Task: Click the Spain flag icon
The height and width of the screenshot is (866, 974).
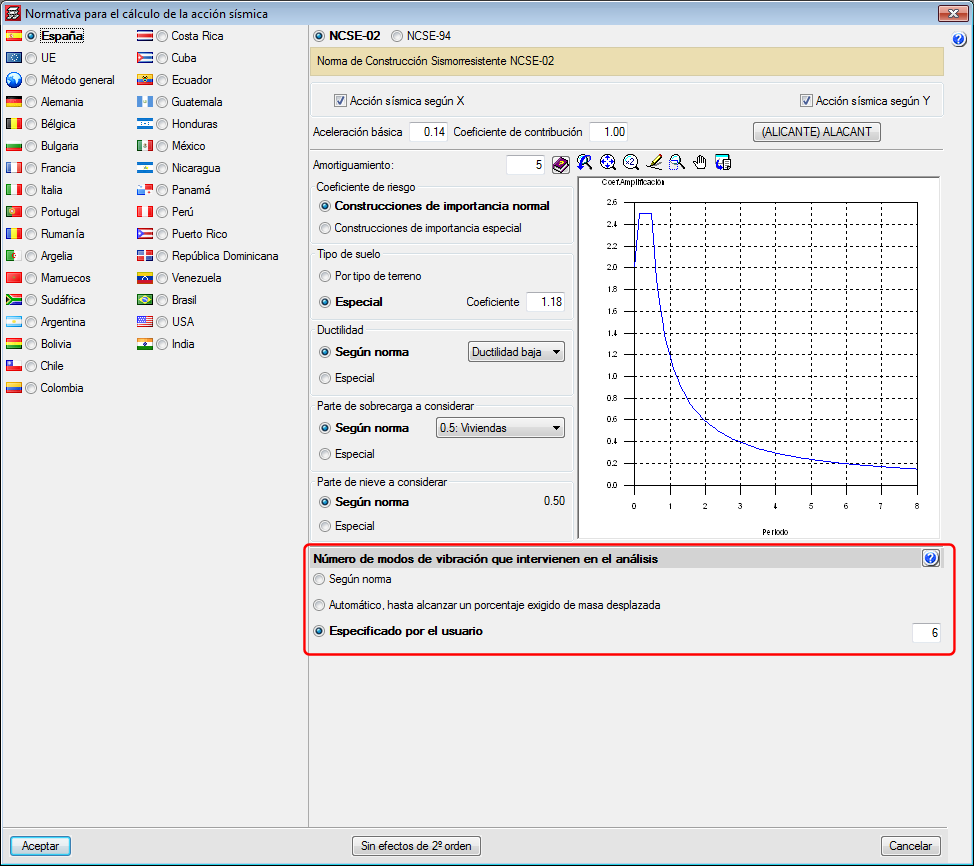Action: click(x=14, y=36)
